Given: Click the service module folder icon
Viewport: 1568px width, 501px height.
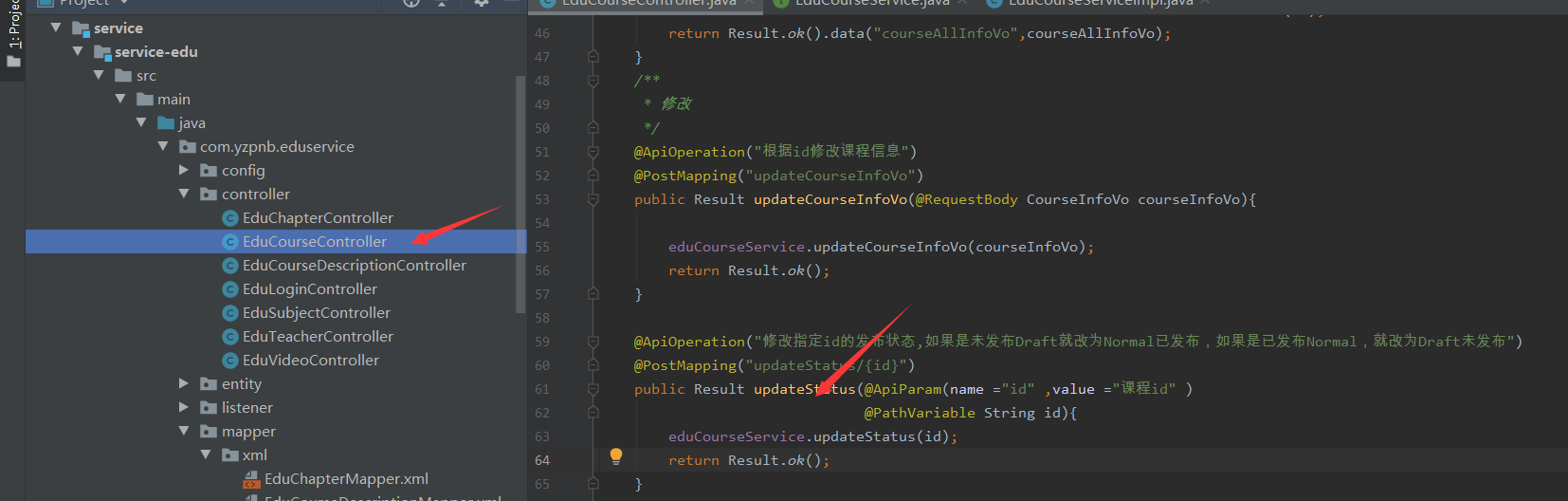Looking at the screenshot, I should 81,28.
